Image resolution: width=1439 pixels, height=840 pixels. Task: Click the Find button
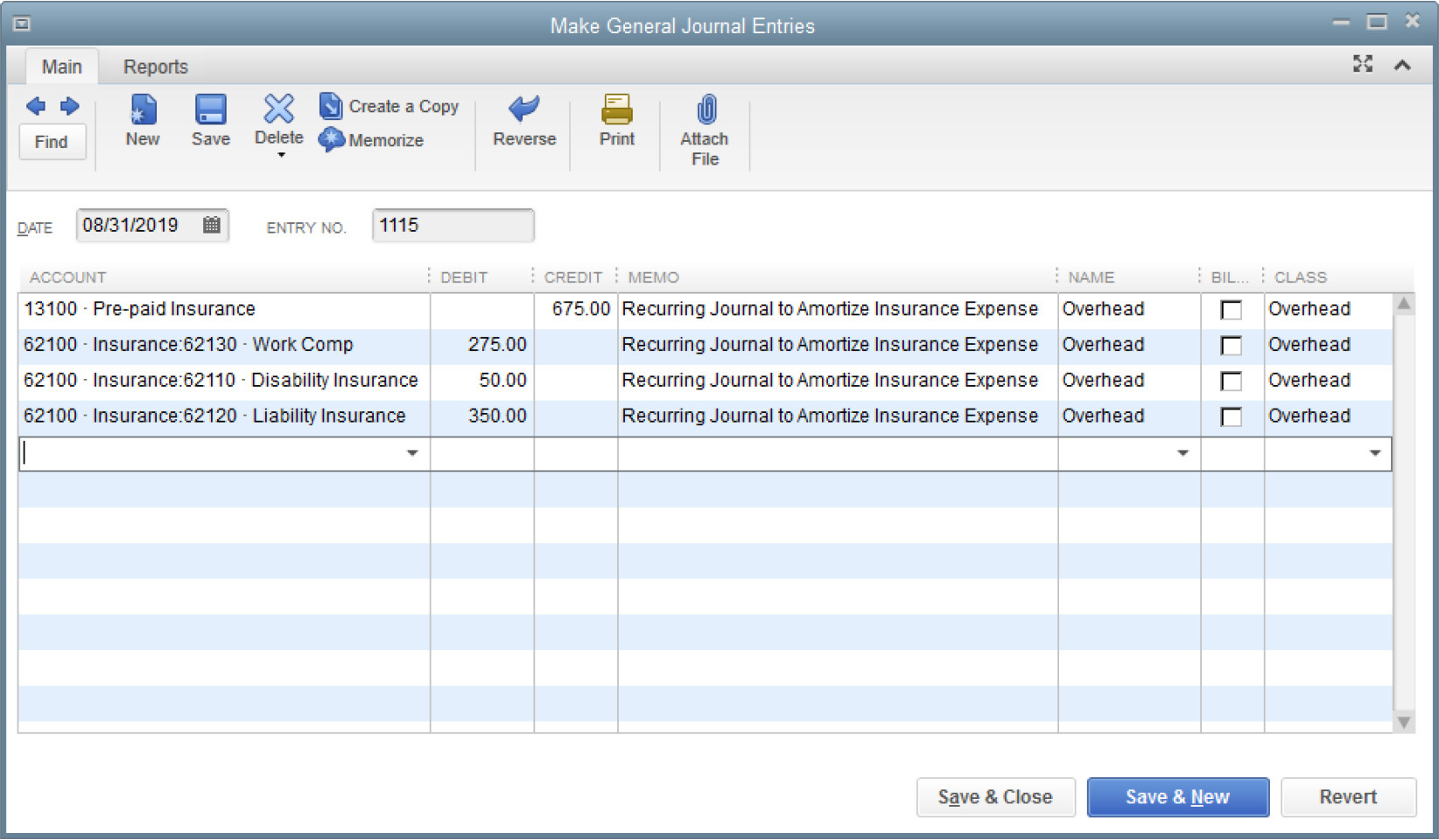pyautogui.click(x=52, y=142)
